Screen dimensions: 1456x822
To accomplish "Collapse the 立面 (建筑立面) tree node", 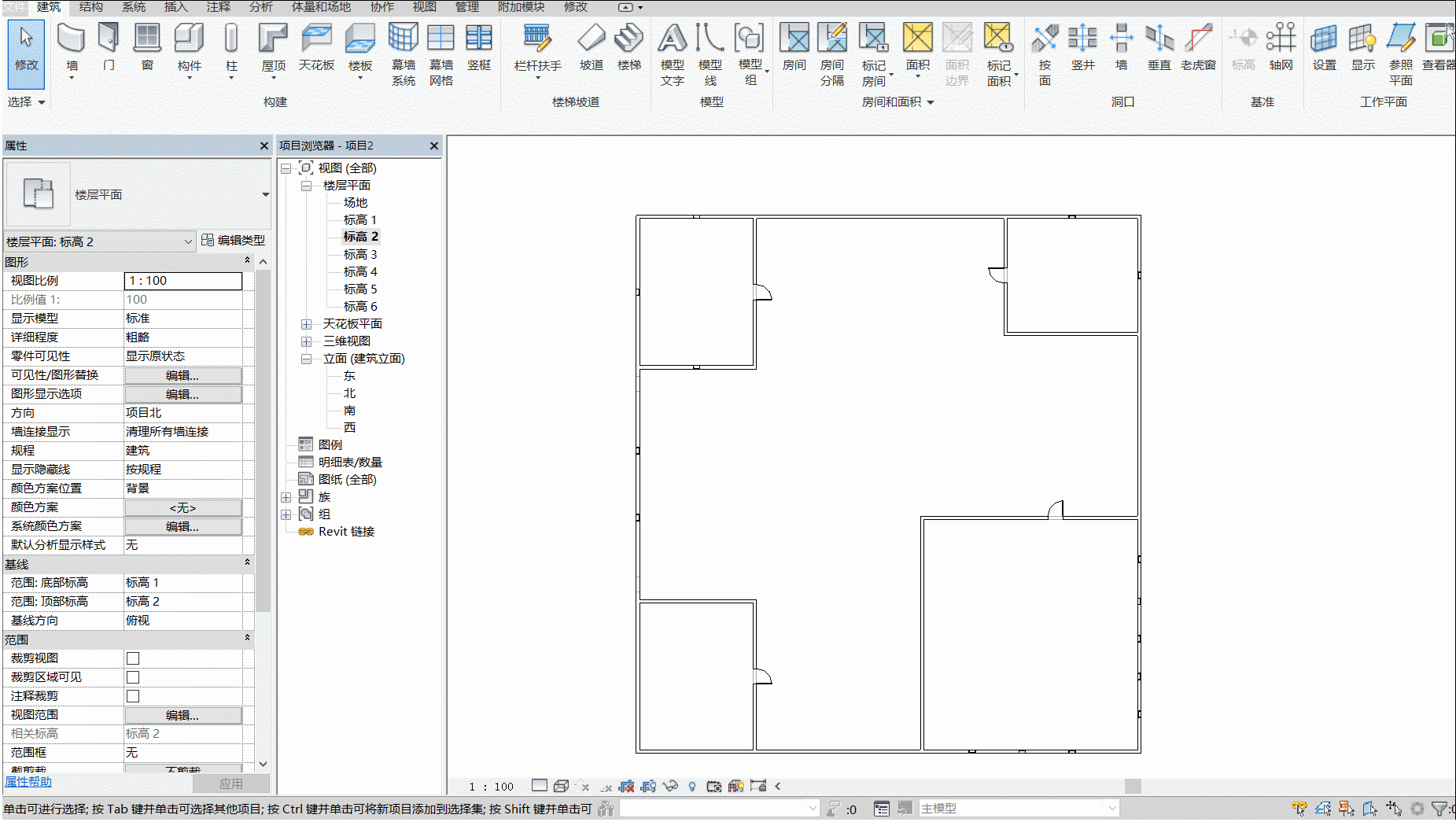I will [x=307, y=359].
